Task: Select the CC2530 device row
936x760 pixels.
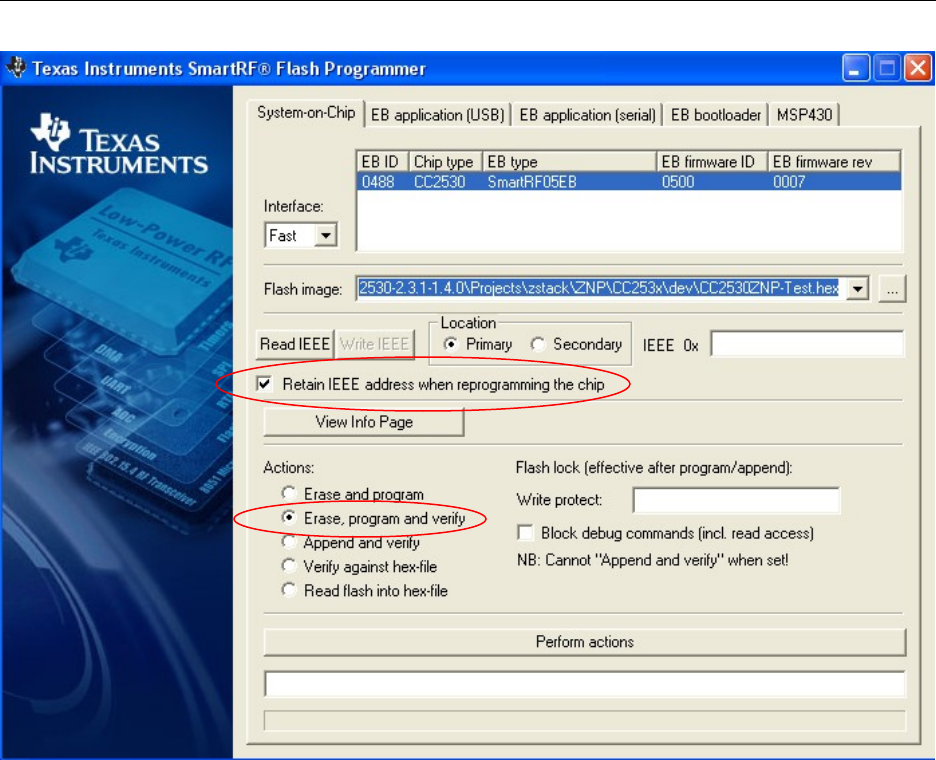Action: 629,181
